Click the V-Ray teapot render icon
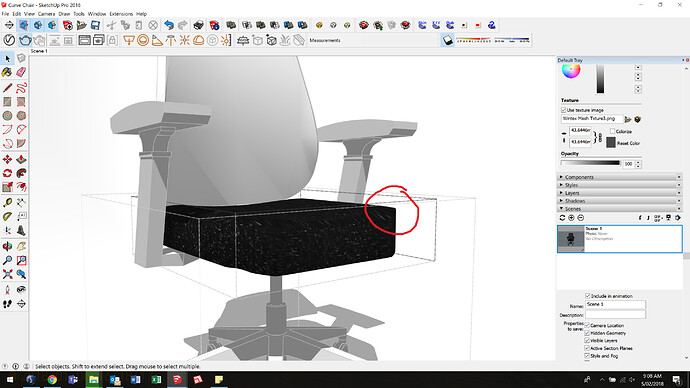Screen dimensions: 690x388 click(25, 40)
